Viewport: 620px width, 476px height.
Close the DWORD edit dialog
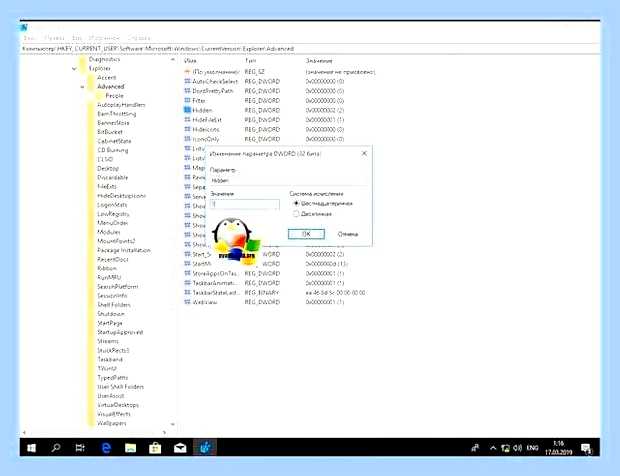pyautogui.click(x=364, y=153)
